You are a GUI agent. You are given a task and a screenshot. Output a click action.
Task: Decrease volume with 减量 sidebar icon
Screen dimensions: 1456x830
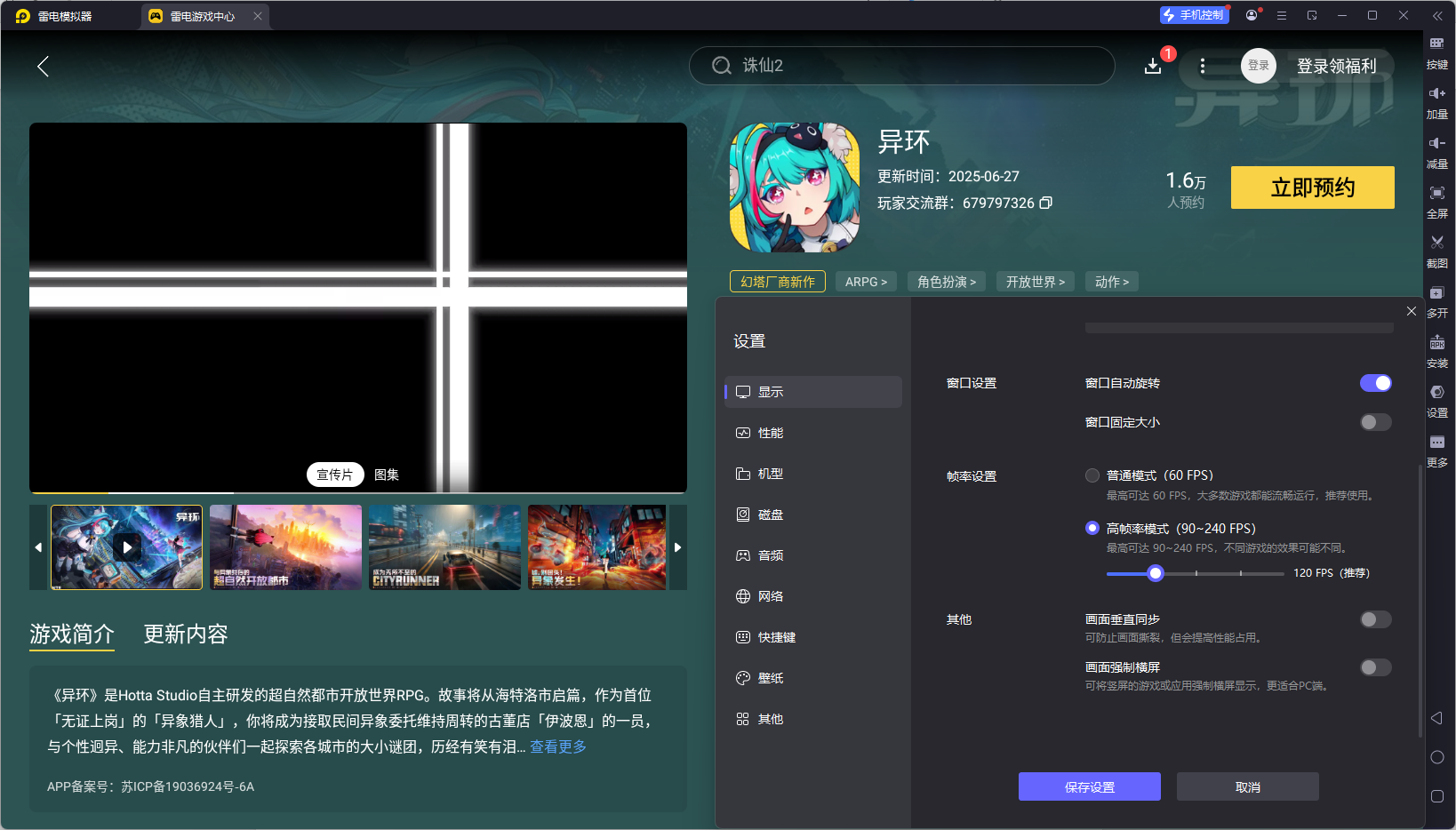1436,152
